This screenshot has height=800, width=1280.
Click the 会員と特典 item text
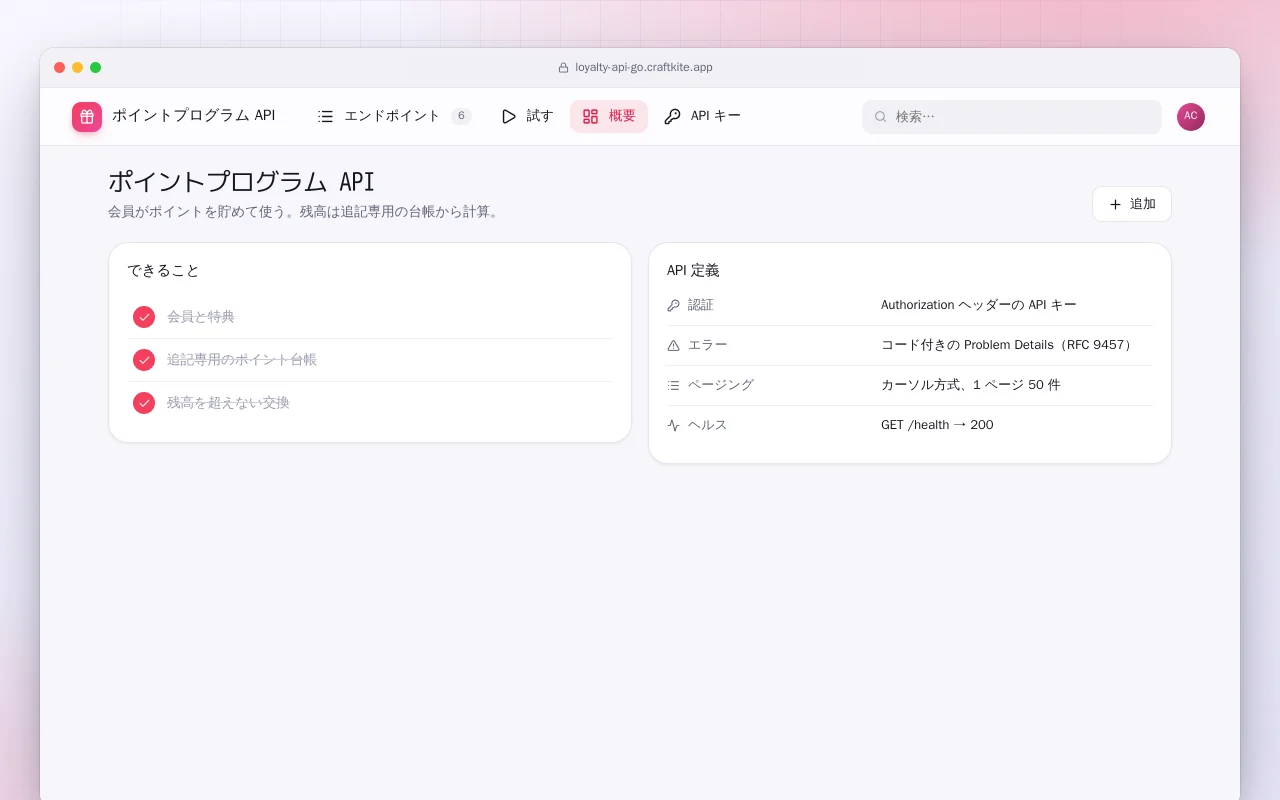(x=201, y=317)
